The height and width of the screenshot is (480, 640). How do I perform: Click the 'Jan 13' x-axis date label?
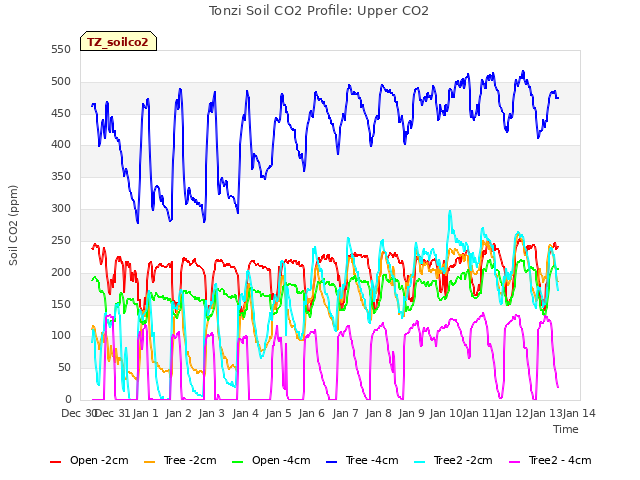(546, 413)
